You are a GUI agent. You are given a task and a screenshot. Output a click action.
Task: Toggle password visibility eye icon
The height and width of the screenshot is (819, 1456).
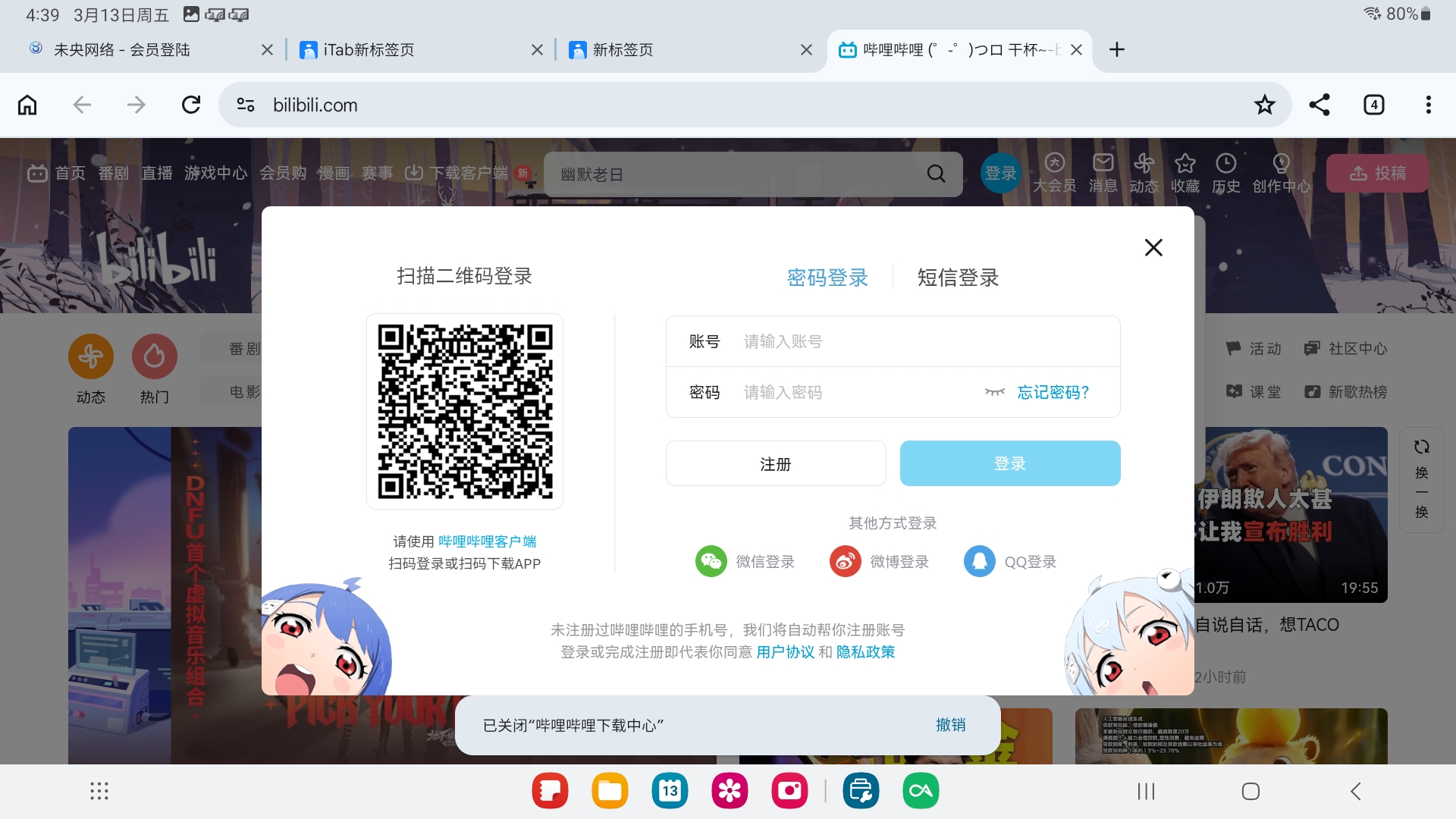(994, 392)
